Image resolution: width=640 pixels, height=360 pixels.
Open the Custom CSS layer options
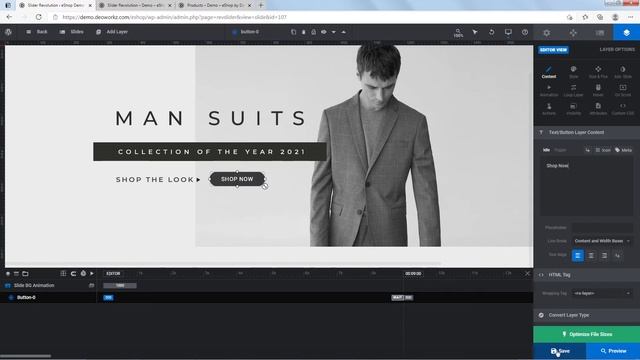623,109
